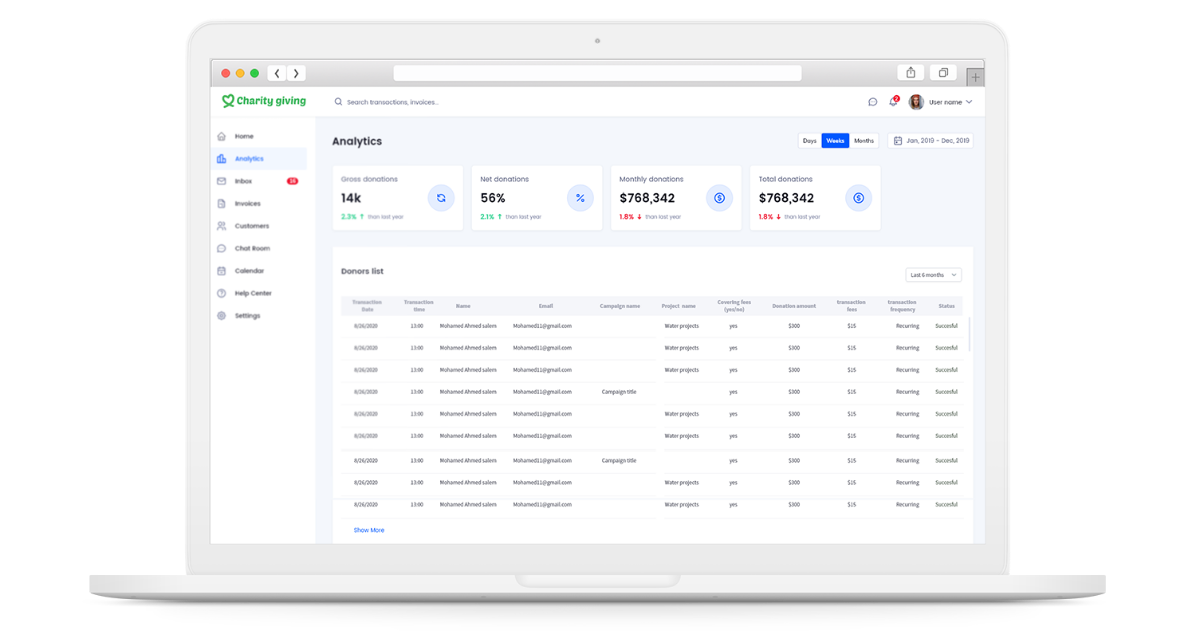The width and height of the screenshot is (1196, 639).
Task: Click the user avatar picture
Action: (x=916, y=102)
